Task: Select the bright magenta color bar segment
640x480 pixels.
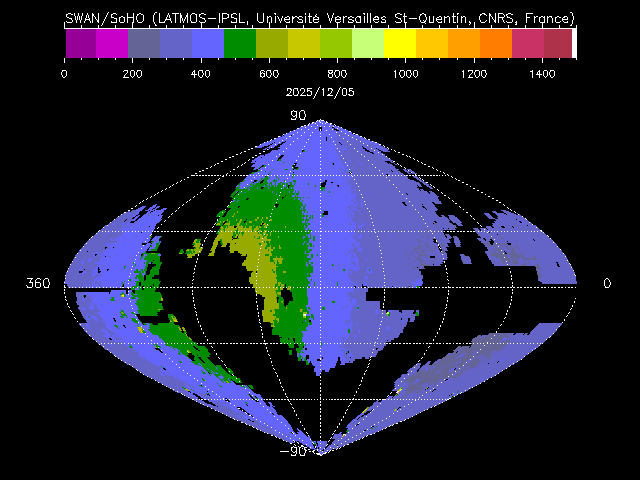Action: coord(112,43)
